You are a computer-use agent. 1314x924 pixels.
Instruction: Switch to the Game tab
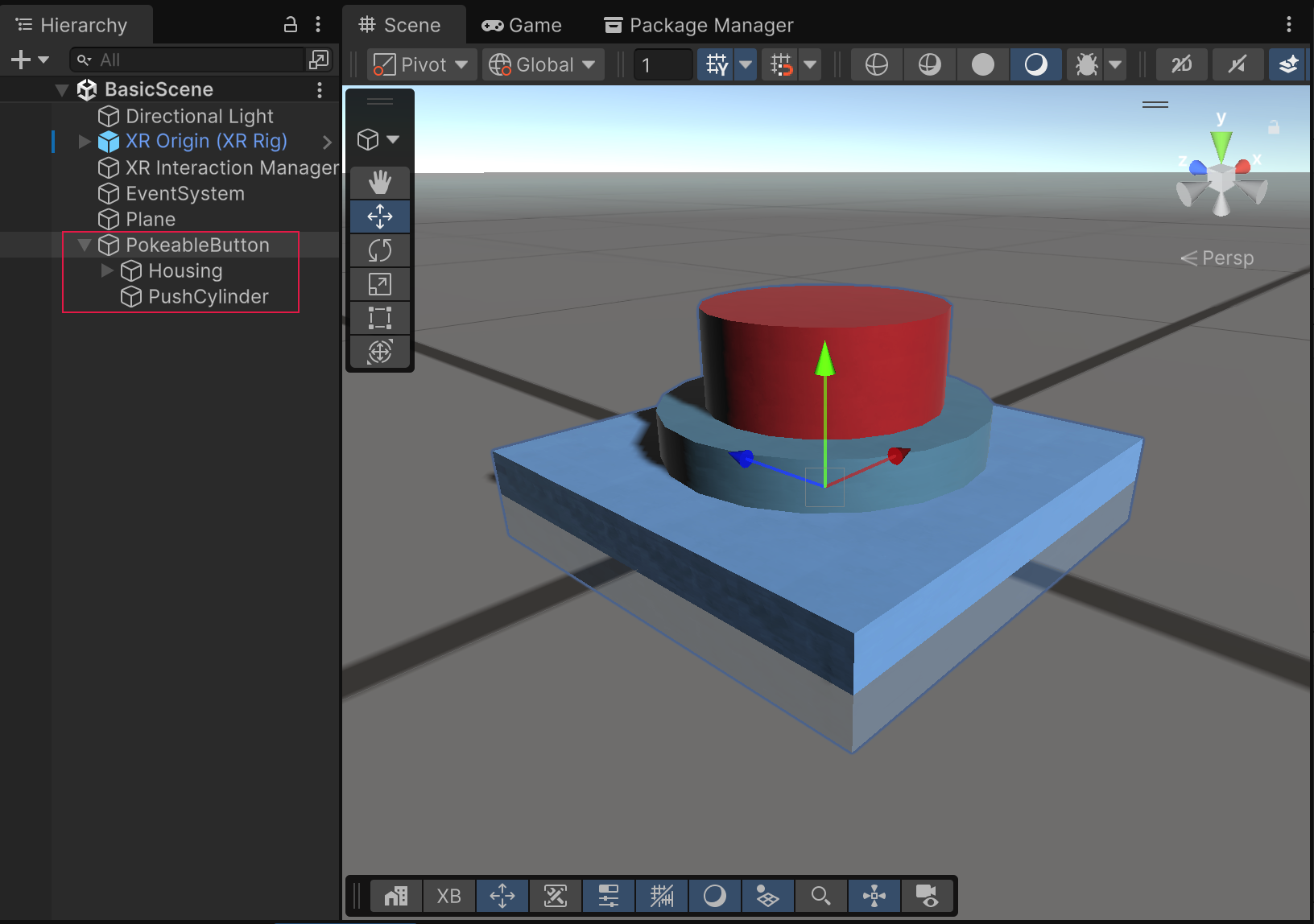(522, 25)
